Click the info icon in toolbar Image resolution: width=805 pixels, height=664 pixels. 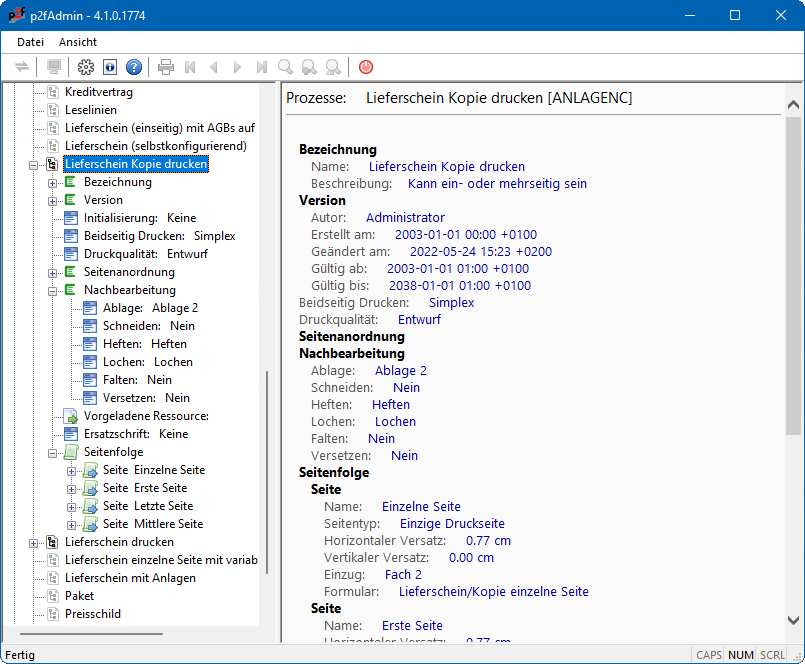pyautogui.click(x=110, y=67)
